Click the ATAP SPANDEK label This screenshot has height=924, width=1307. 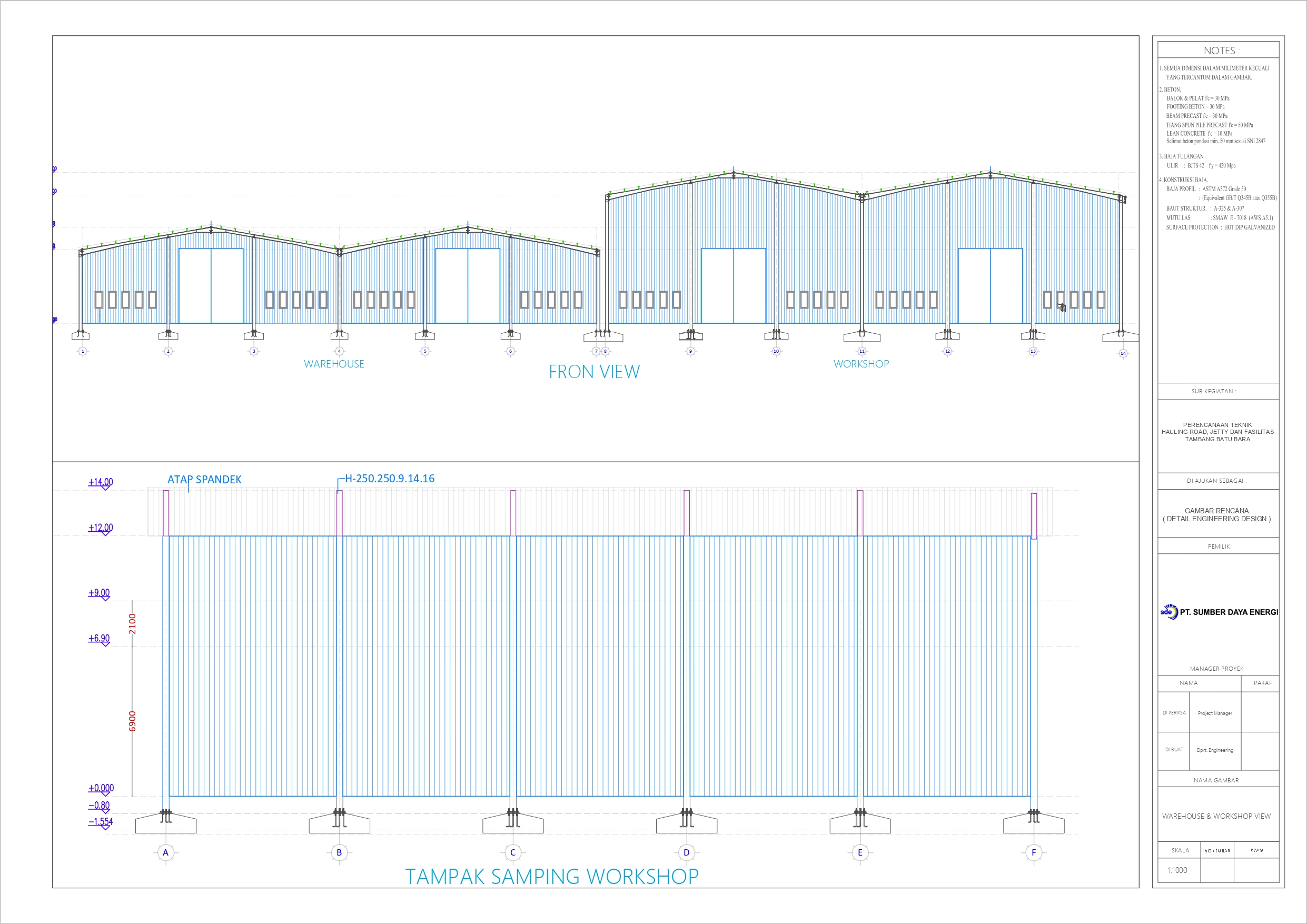pos(204,479)
